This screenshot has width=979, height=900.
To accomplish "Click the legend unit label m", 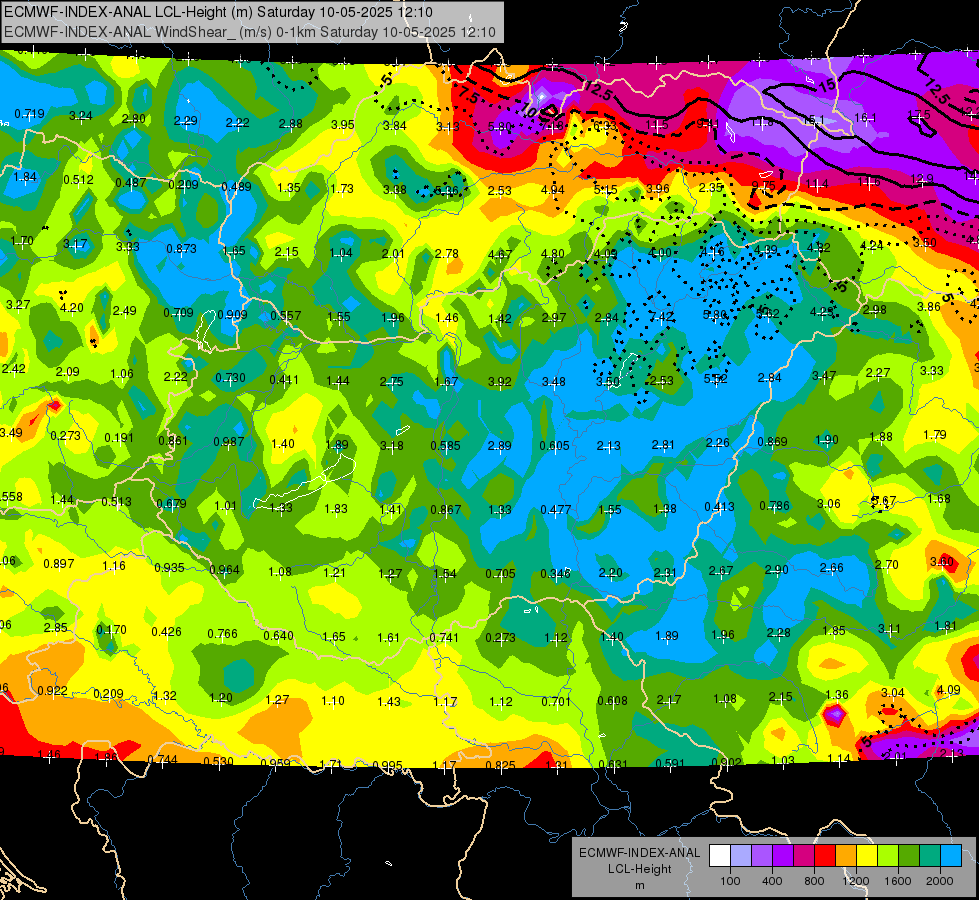I will point(639,885).
